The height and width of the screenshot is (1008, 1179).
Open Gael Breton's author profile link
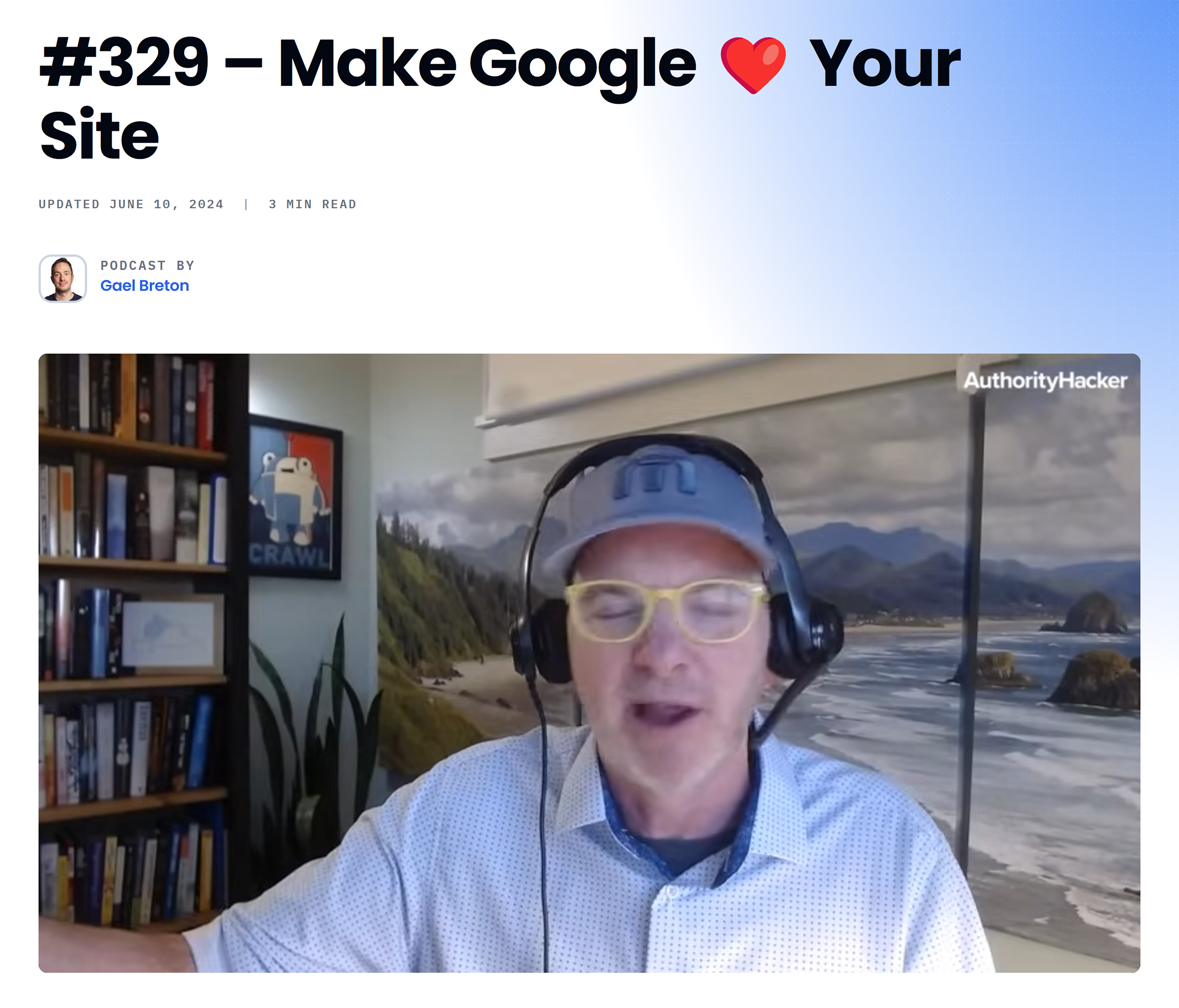click(145, 286)
